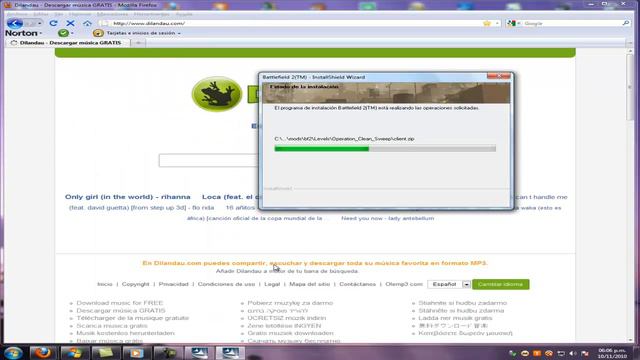Go back using the Firefox back arrow
The width and height of the screenshot is (640, 360).
(x=15, y=23)
